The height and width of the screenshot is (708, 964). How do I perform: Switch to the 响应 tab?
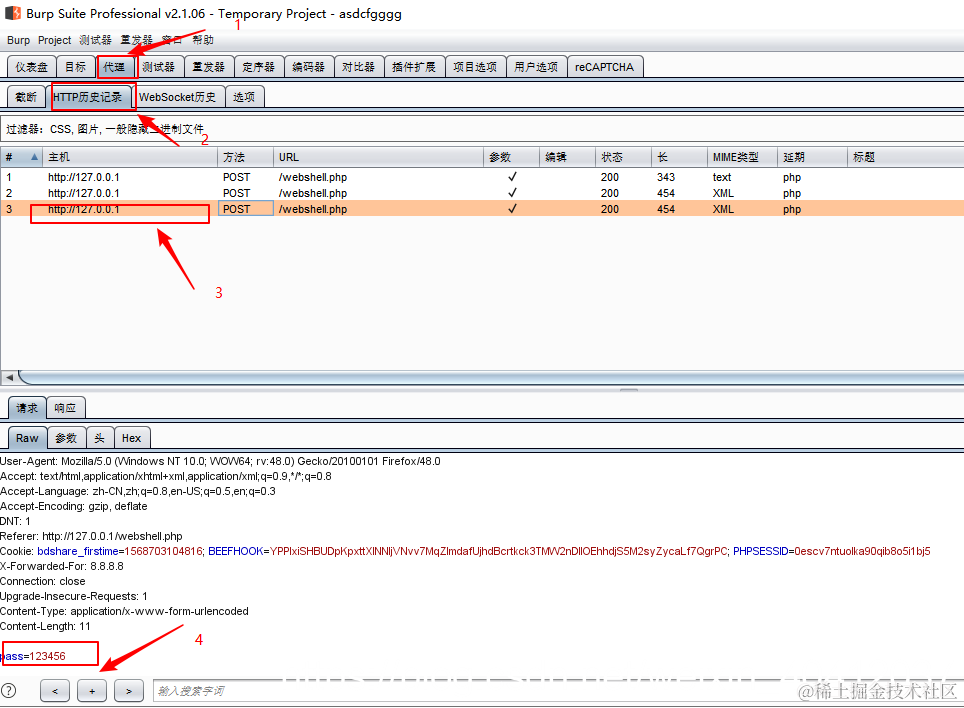point(65,408)
